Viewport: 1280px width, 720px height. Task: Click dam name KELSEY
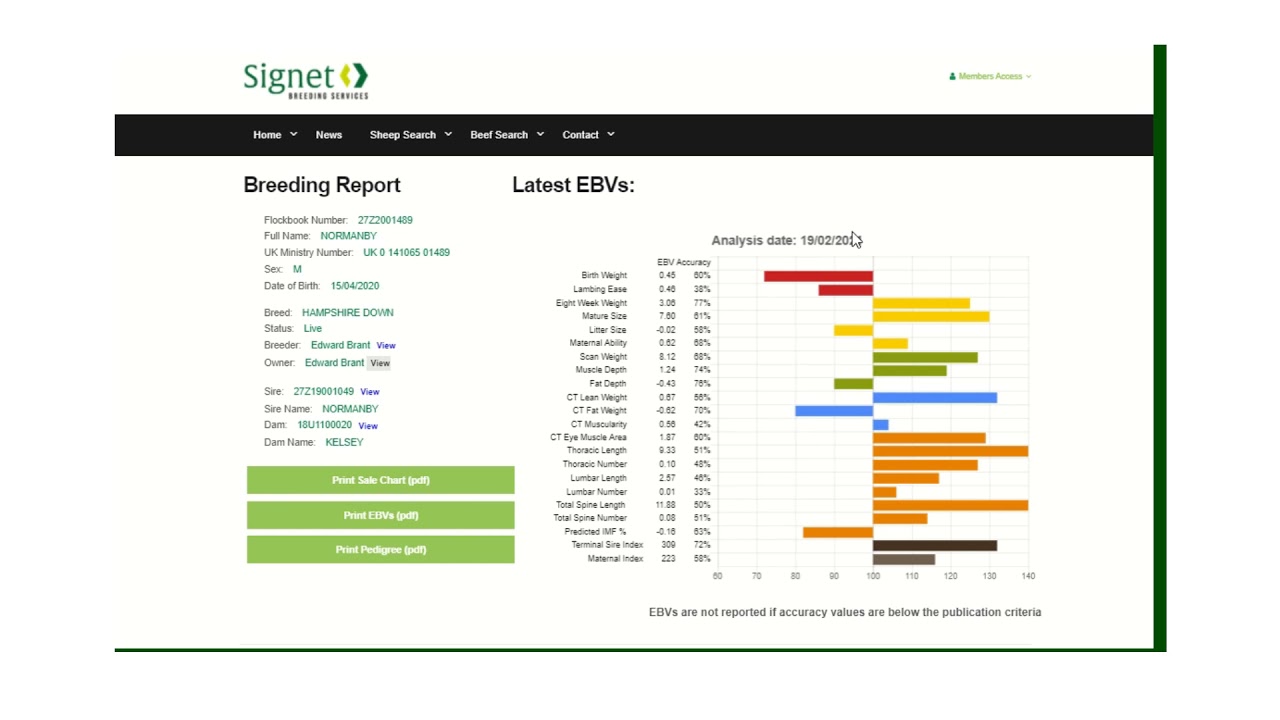[x=344, y=442]
